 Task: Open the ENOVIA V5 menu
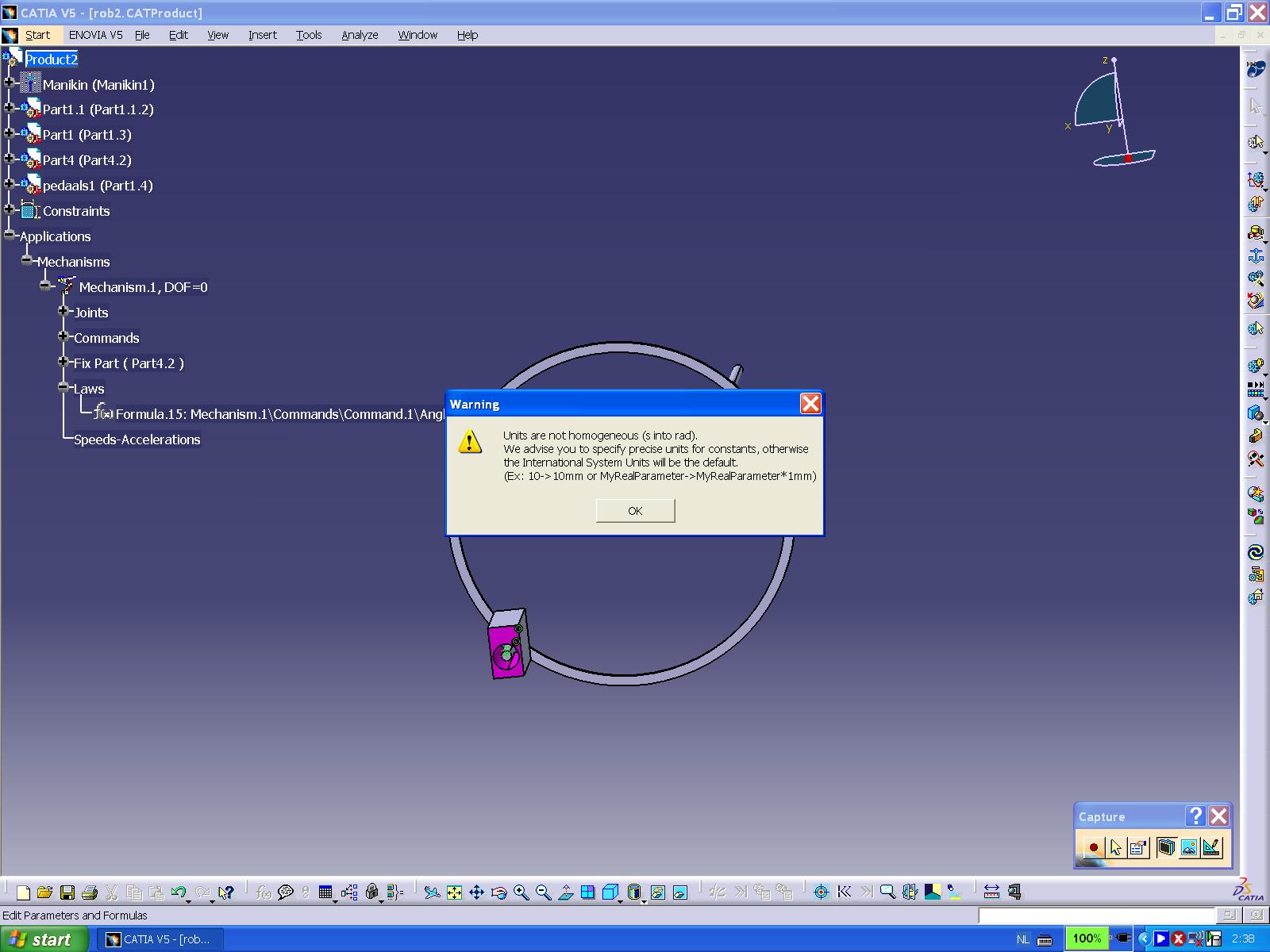tap(95, 35)
